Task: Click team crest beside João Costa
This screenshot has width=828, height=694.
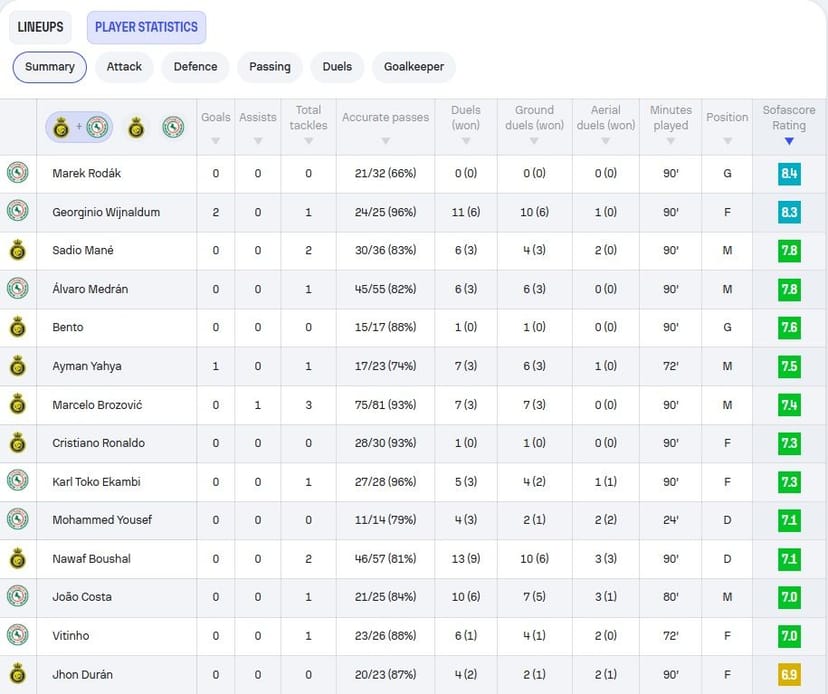Action: tap(17, 597)
